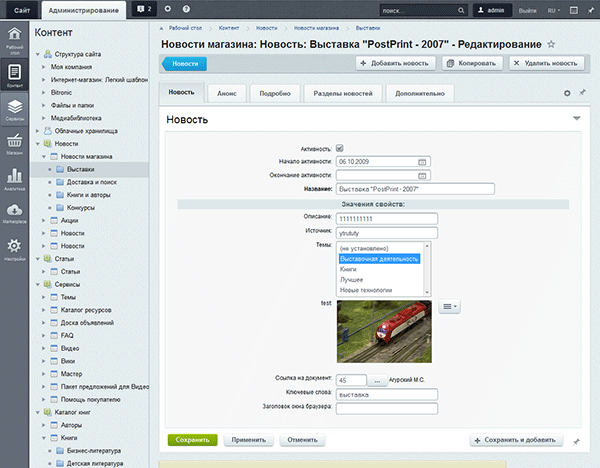Open the Marketplace sidebar section
The height and width of the screenshot is (468, 600).
tap(15, 211)
